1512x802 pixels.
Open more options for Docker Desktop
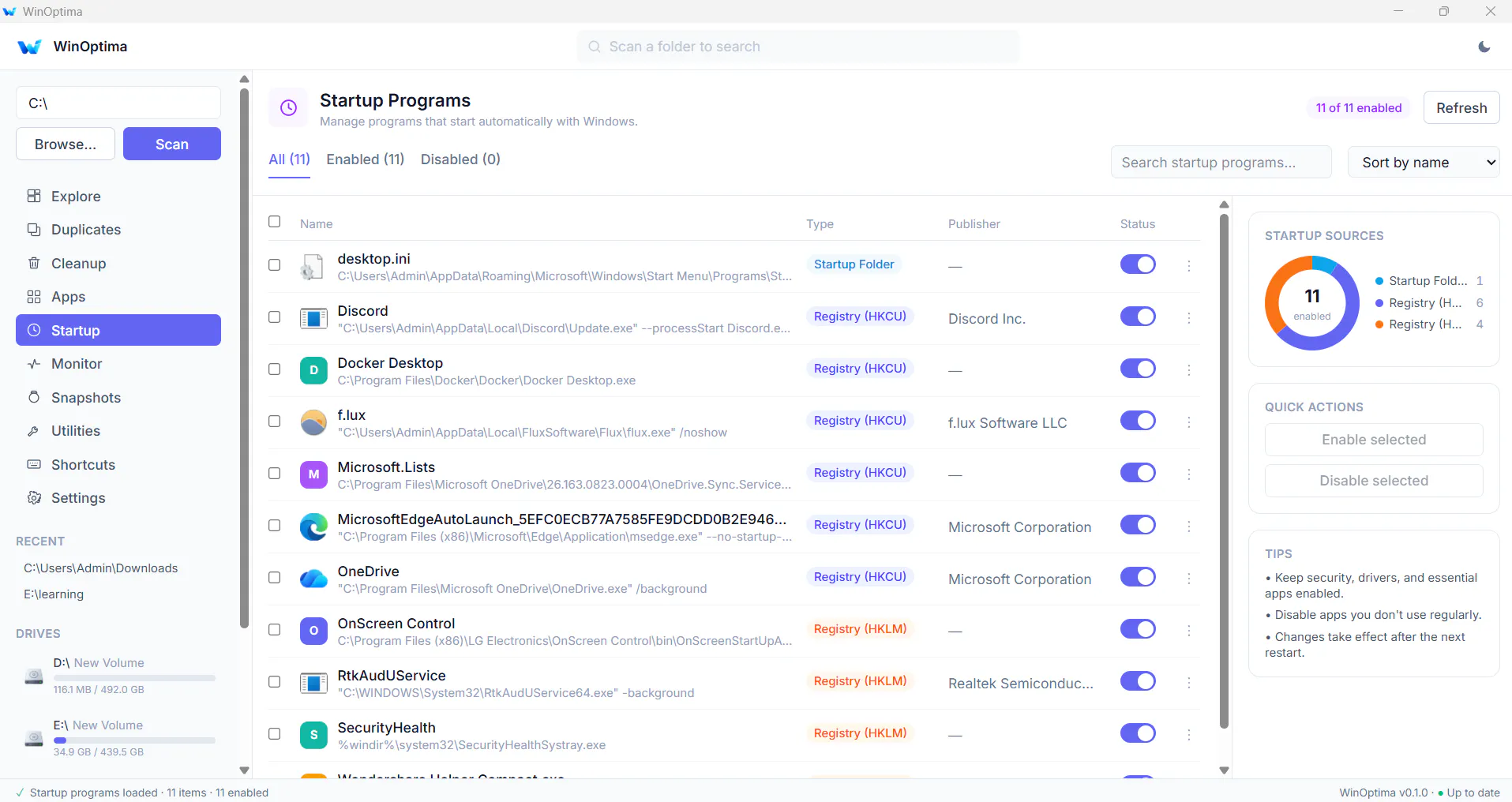click(1188, 370)
